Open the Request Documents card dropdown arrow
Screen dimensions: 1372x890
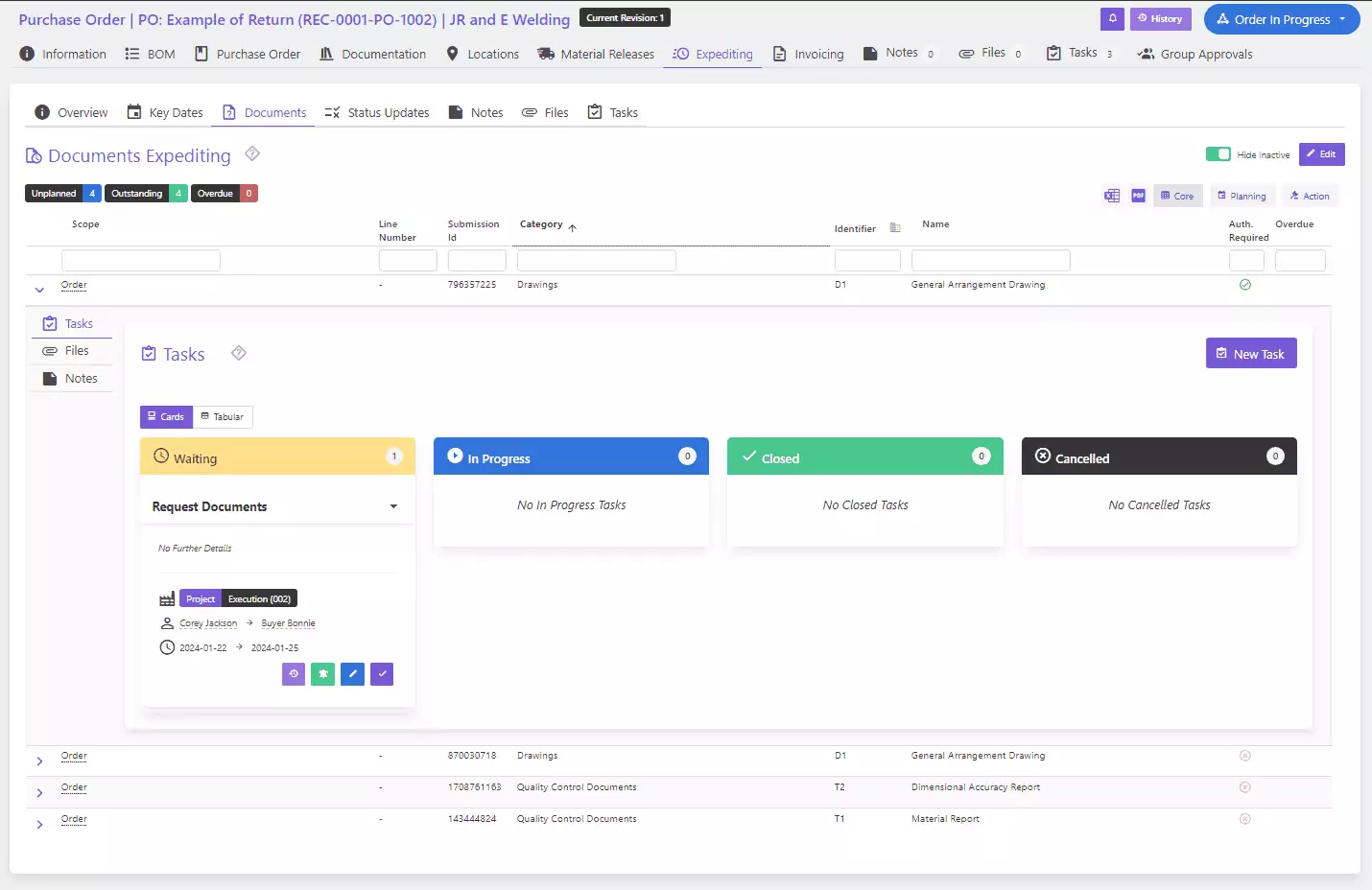coord(393,506)
